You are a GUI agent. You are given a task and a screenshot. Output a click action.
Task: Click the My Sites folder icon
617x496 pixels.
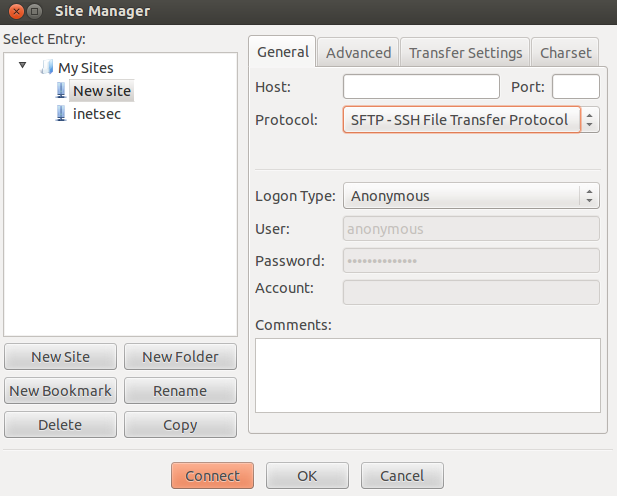[47, 67]
